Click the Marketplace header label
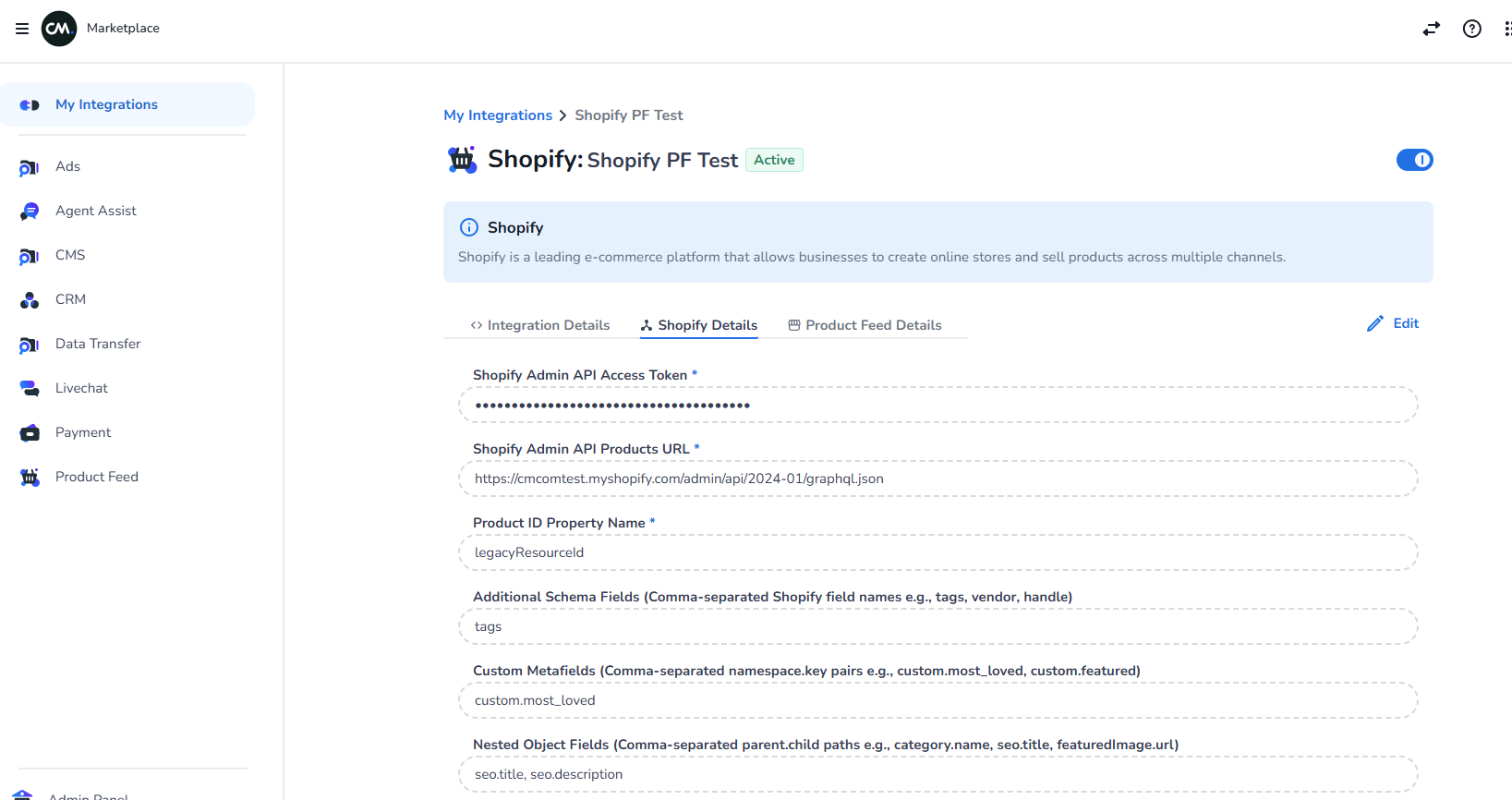Viewport: 1512px width, 800px height. point(123,29)
